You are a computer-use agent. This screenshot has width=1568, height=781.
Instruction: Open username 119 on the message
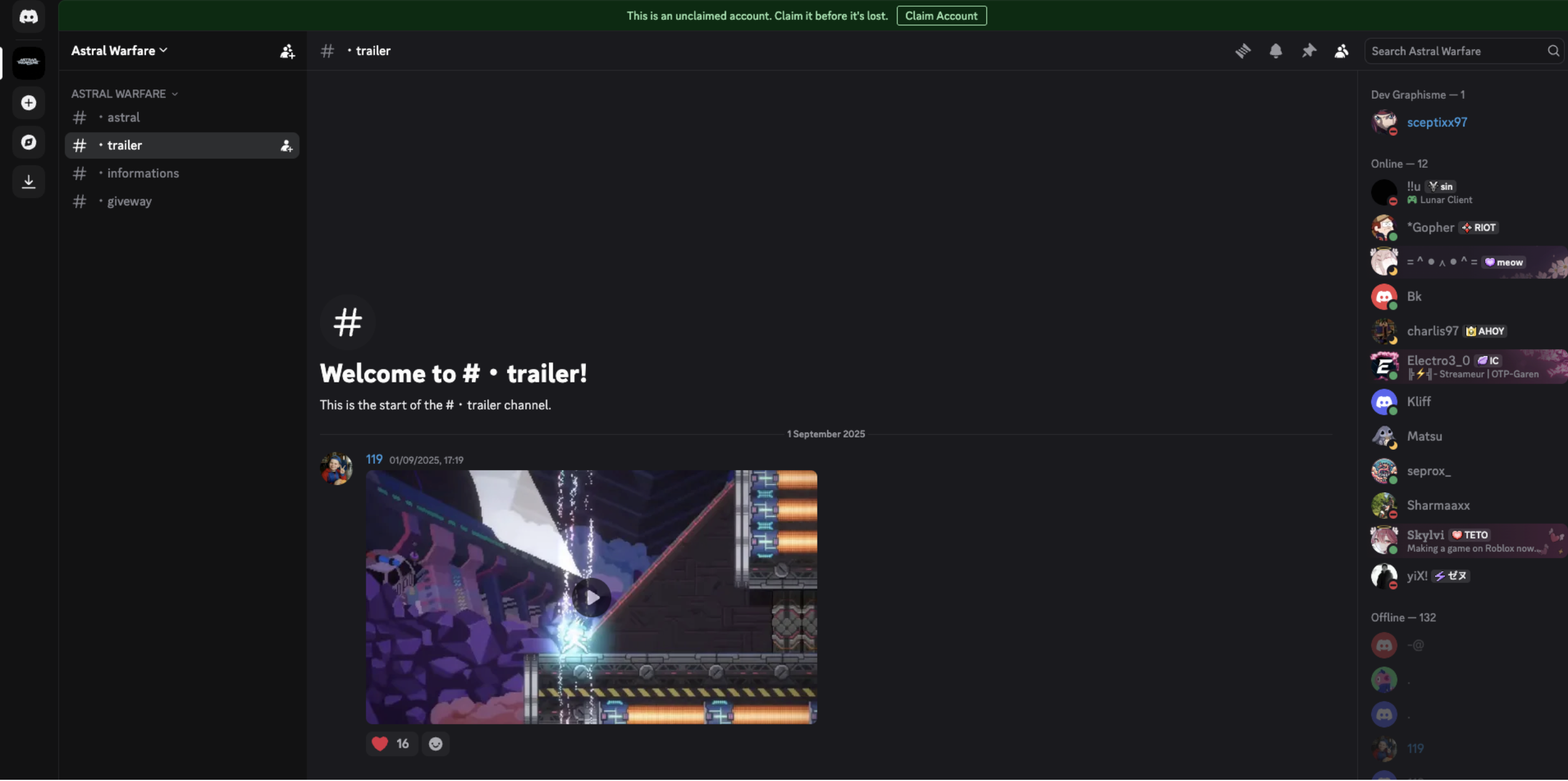pyautogui.click(x=374, y=460)
